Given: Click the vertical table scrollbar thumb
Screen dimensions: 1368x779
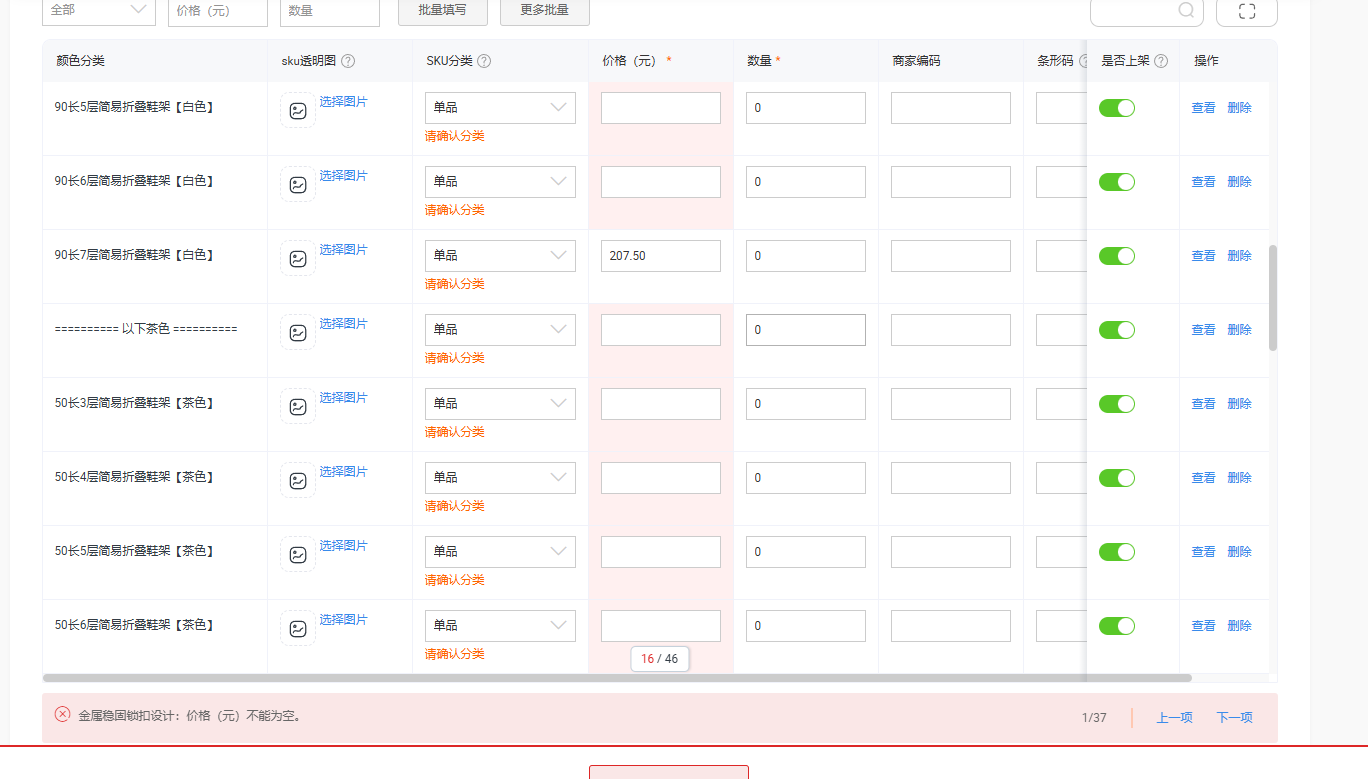Looking at the screenshot, I should (x=1273, y=298).
